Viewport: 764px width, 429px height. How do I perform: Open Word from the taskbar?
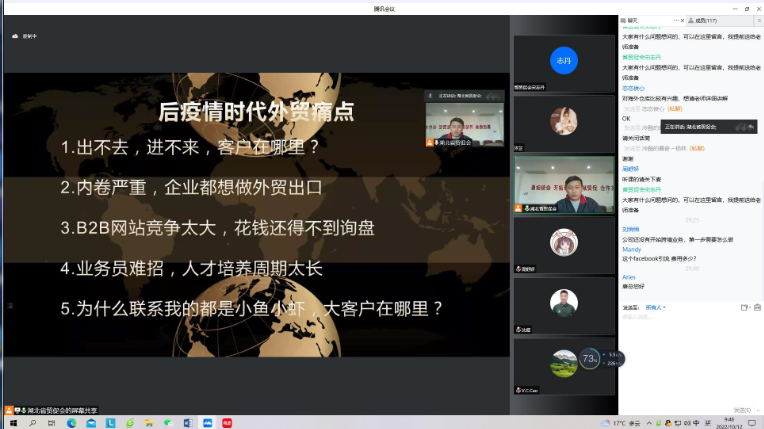click(x=187, y=423)
